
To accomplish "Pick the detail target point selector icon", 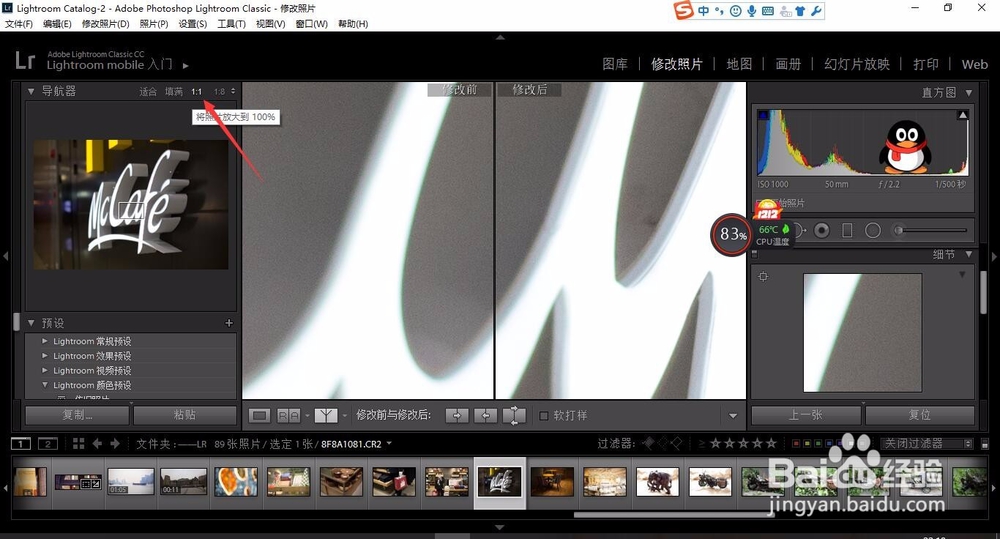I will pos(763,276).
